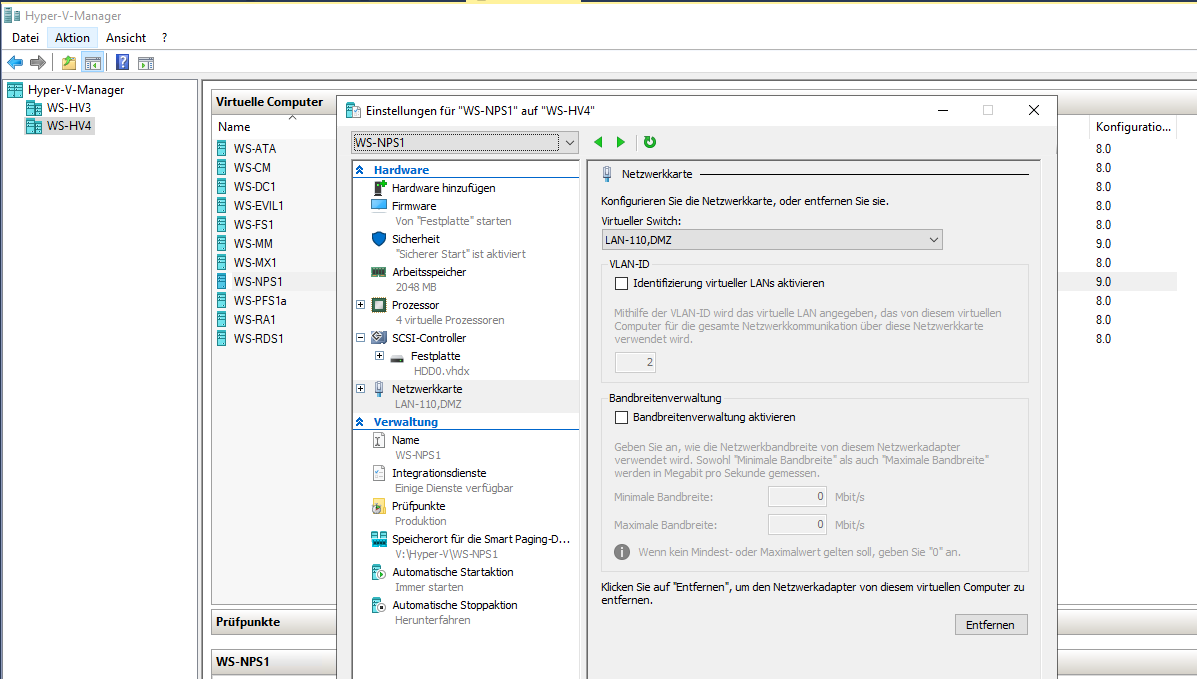This screenshot has width=1197, height=679.
Task: Open the Ansicht menu
Action: [x=126, y=37]
